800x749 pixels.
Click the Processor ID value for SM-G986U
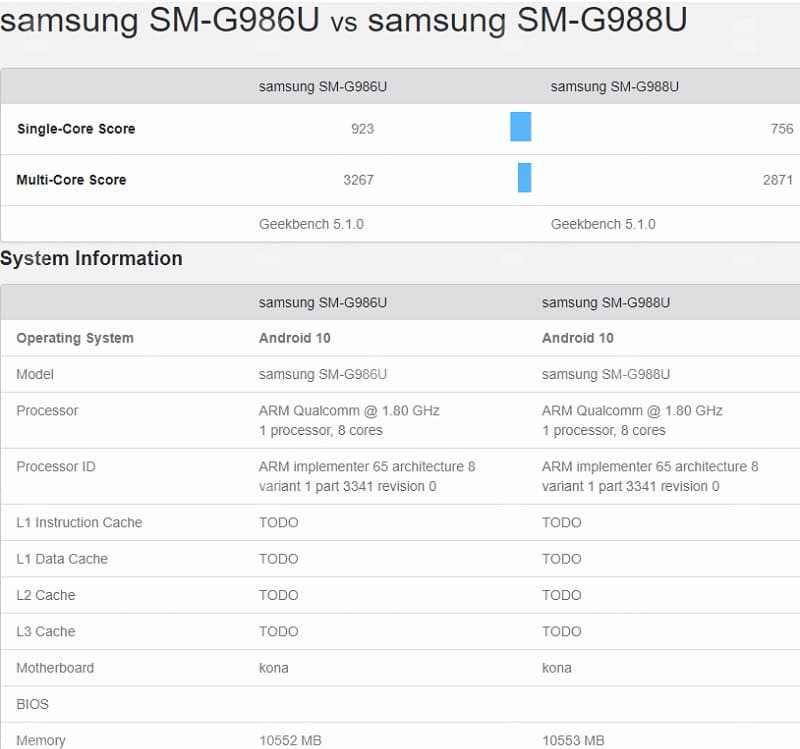point(367,476)
